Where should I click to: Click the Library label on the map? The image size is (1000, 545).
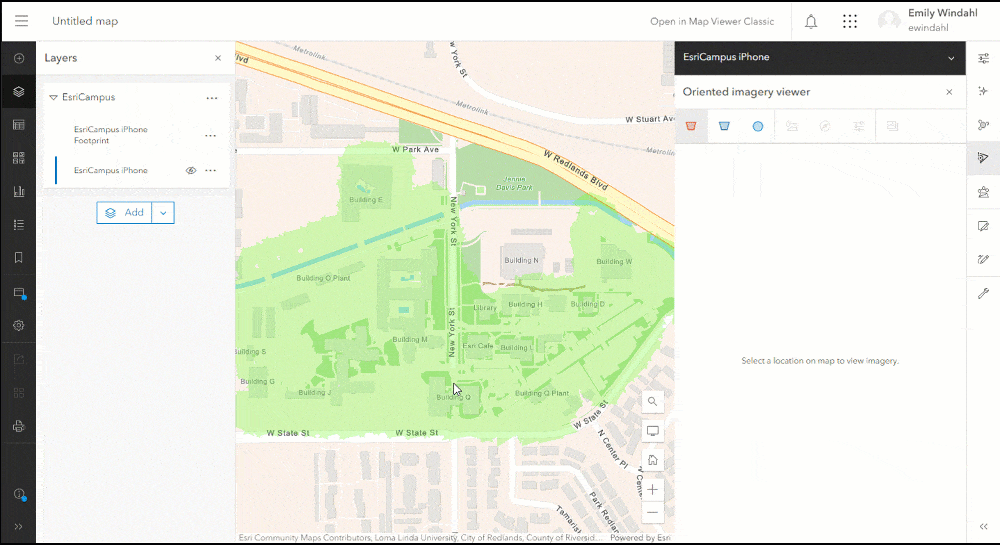tap(485, 307)
